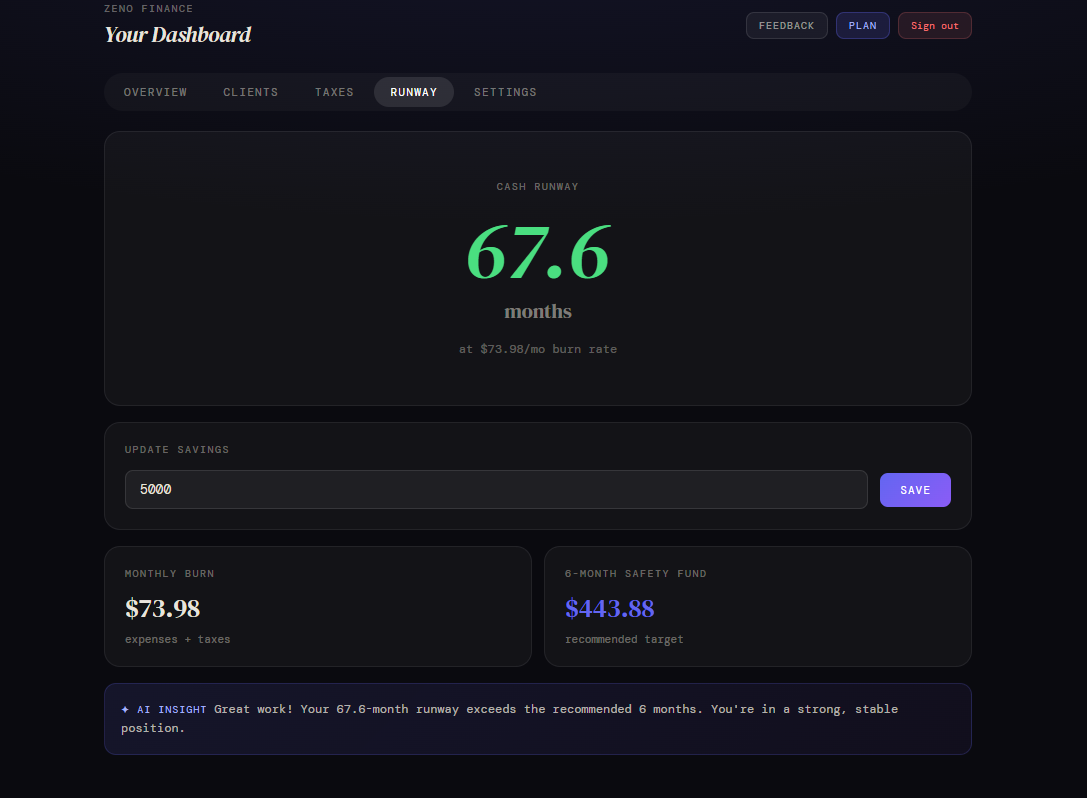
Task: Click the 'CASH RUNWAY' label
Action: click(x=538, y=187)
